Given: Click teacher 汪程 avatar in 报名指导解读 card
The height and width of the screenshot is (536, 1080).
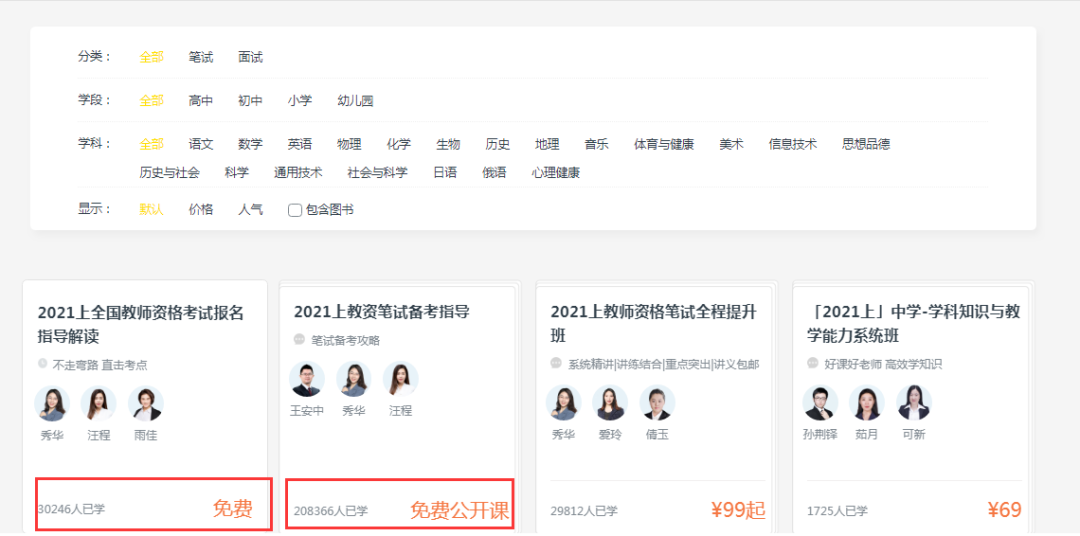Looking at the screenshot, I should coord(98,404).
